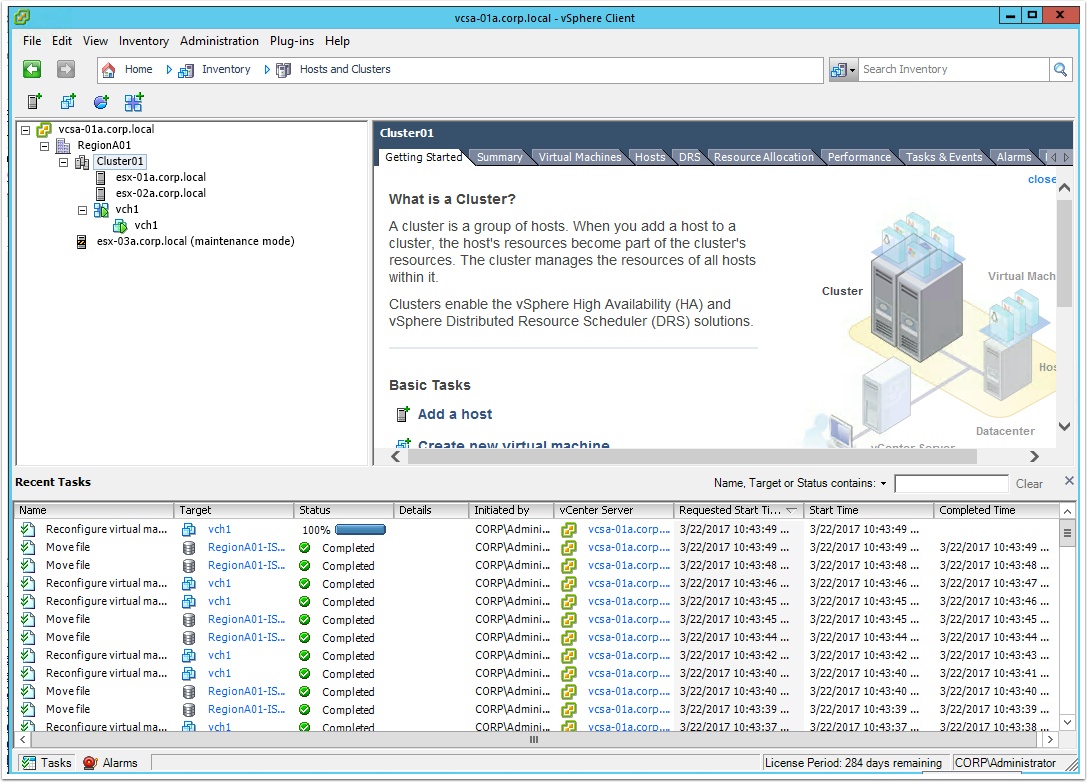Click the Tasks status bar icon
This screenshot has width=1087, height=782.
point(28,763)
